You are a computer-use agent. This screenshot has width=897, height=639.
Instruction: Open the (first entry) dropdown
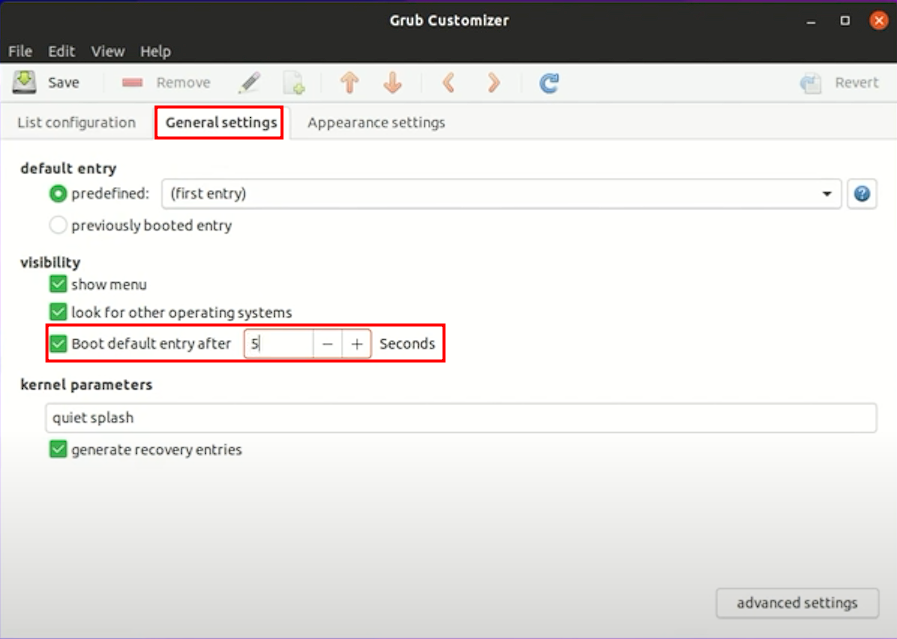click(501, 194)
